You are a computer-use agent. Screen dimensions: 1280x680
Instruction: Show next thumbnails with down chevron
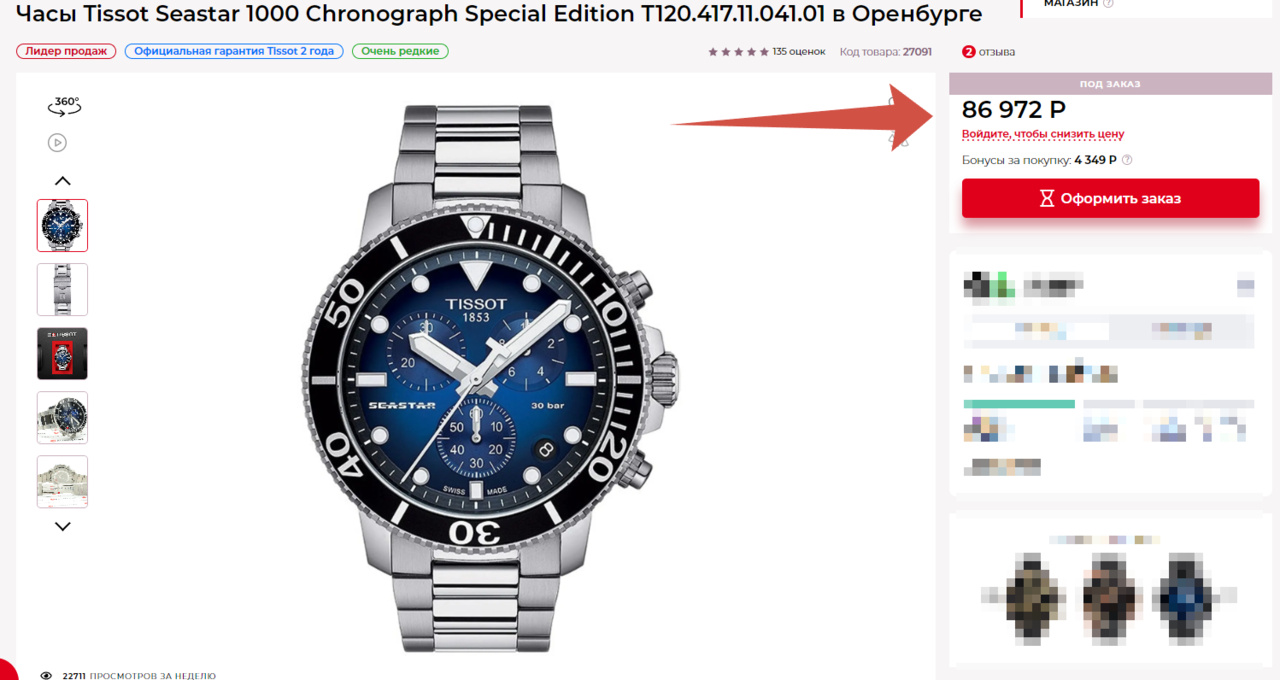62,526
